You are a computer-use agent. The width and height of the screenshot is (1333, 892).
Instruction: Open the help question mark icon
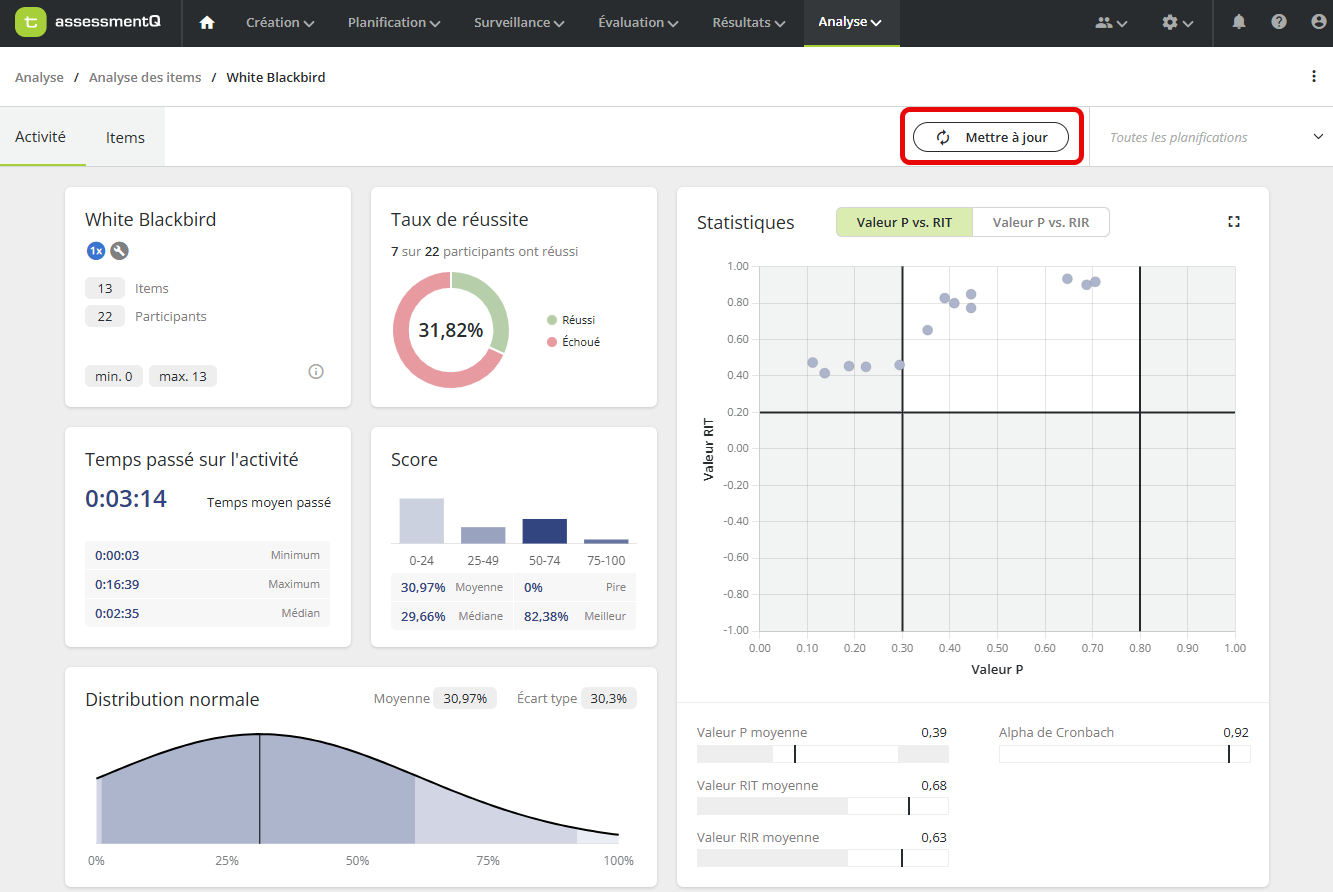[1279, 22]
